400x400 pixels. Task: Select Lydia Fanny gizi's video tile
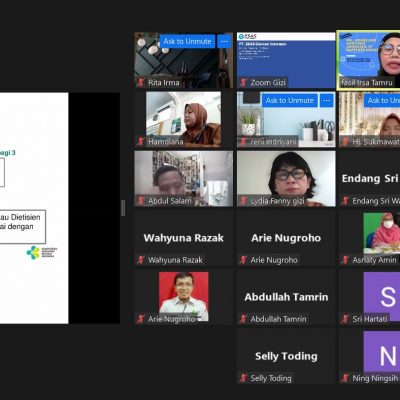pyautogui.click(x=286, y=179)
